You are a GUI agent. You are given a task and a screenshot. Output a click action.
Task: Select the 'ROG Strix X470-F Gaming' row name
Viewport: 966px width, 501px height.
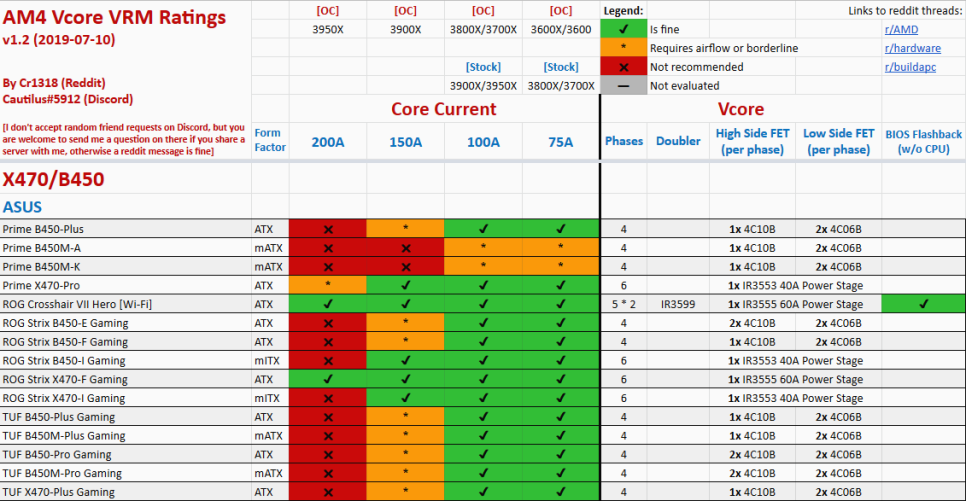65,380
